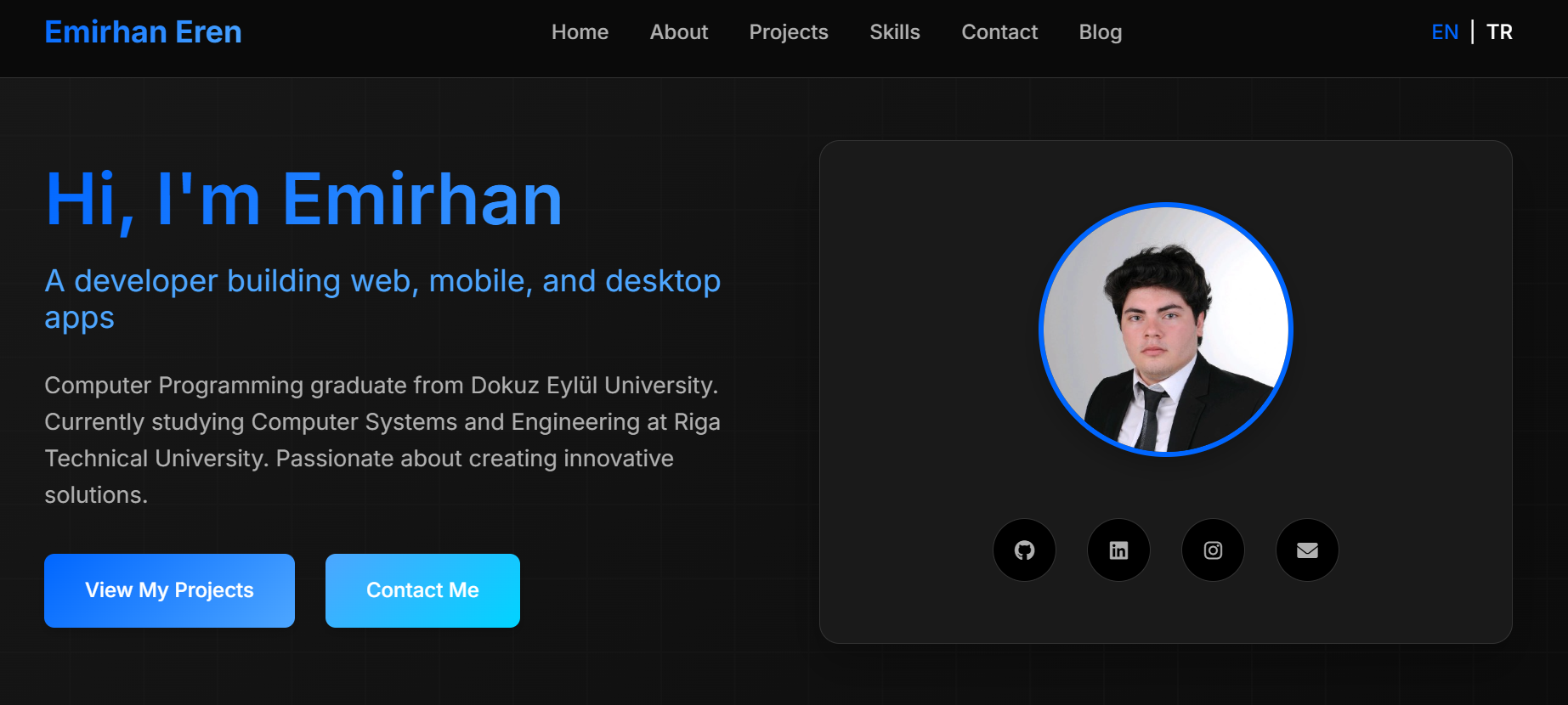The height and width of the screenshot is (705, 1568).
Task: Click the 'Hi, I'm Emirhan' heading
Action: click(303, 200)
